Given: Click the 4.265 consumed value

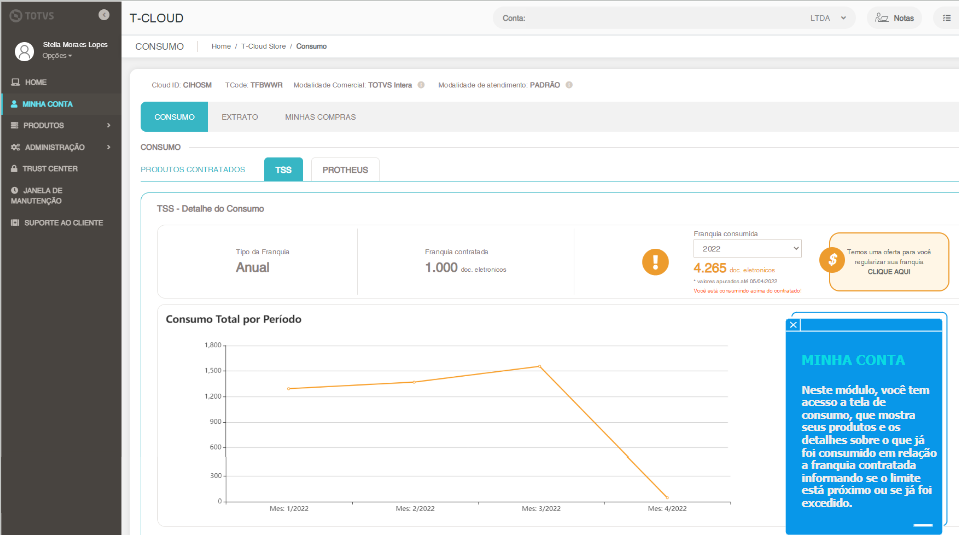Looking at the screenshot, I should click(709, 268).
